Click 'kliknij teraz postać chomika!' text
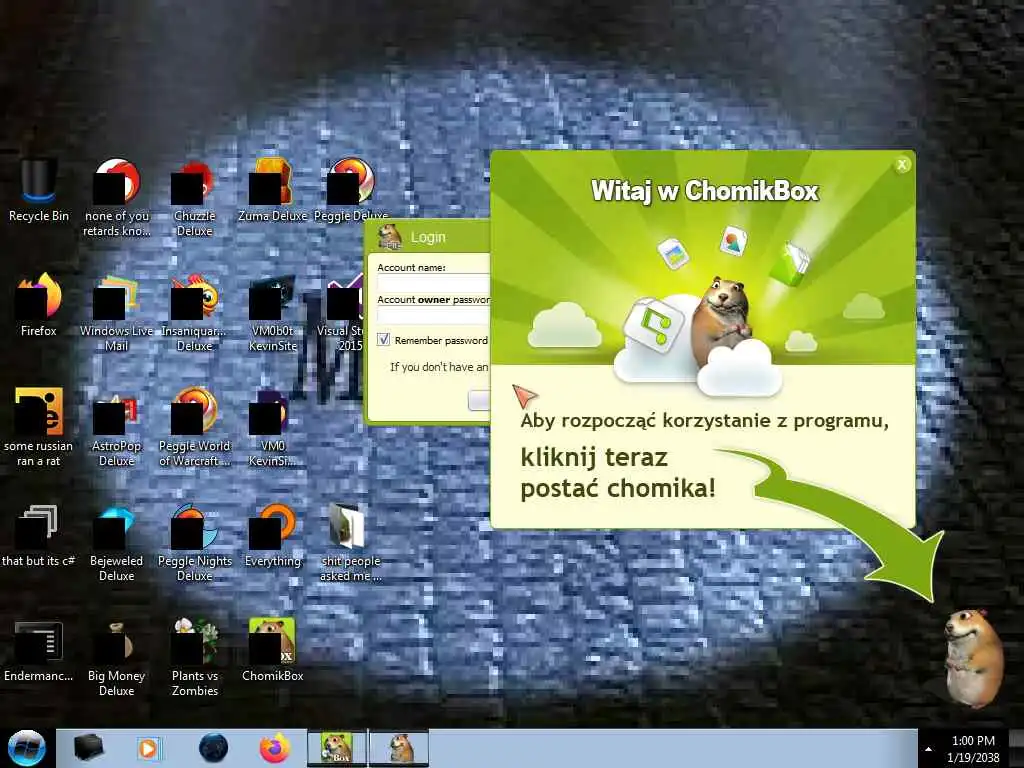This screenshot has width=1024, height=768. tap(618, 473)
